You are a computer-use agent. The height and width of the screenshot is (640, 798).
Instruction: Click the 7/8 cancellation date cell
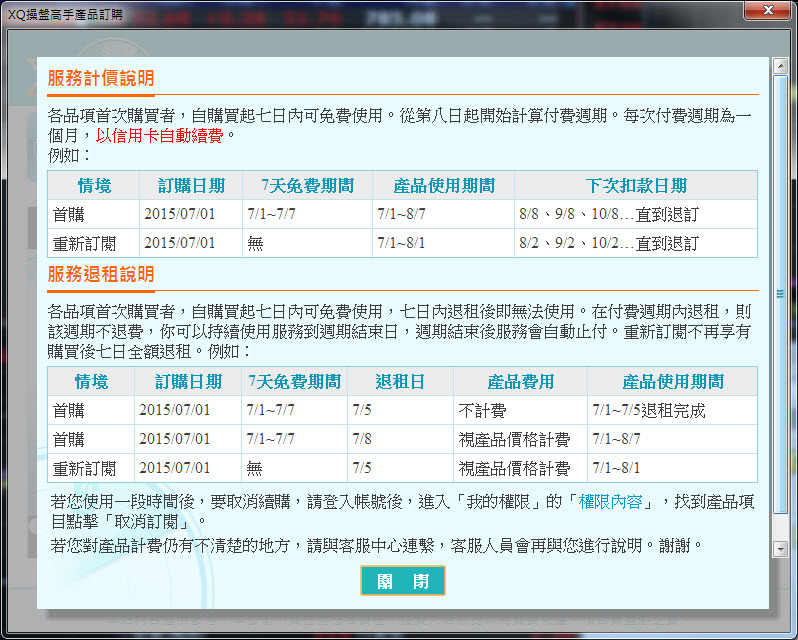point(363,439)
